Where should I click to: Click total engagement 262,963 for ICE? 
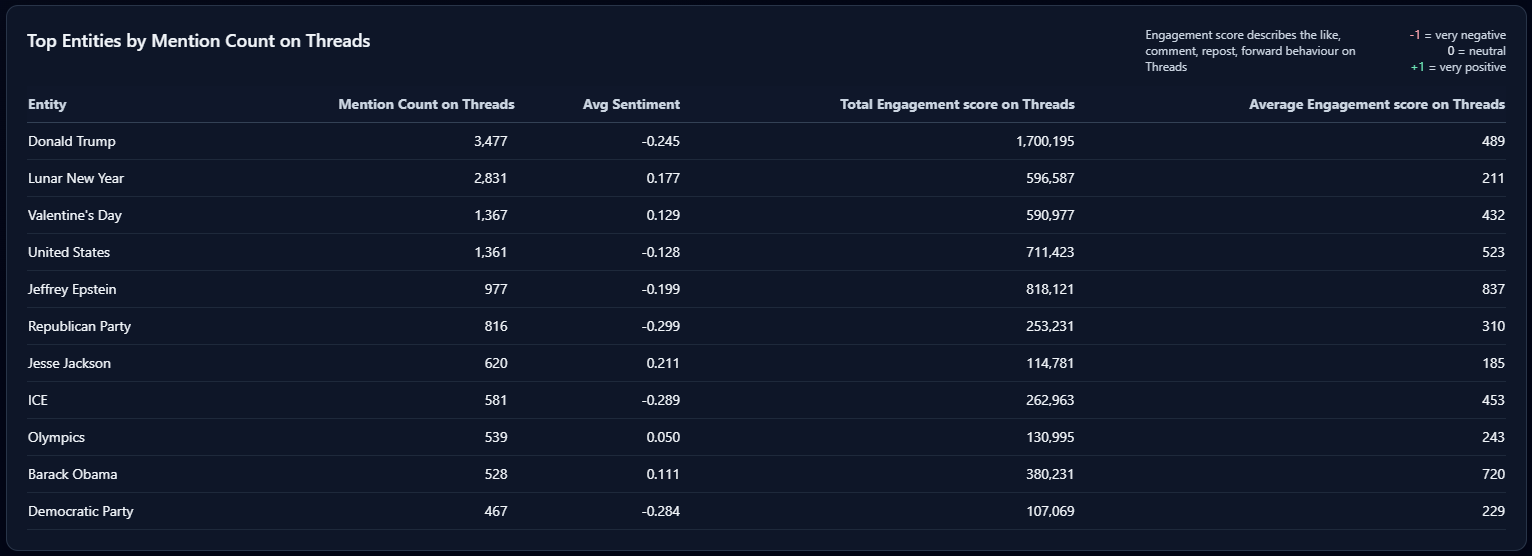point(1050,400)
